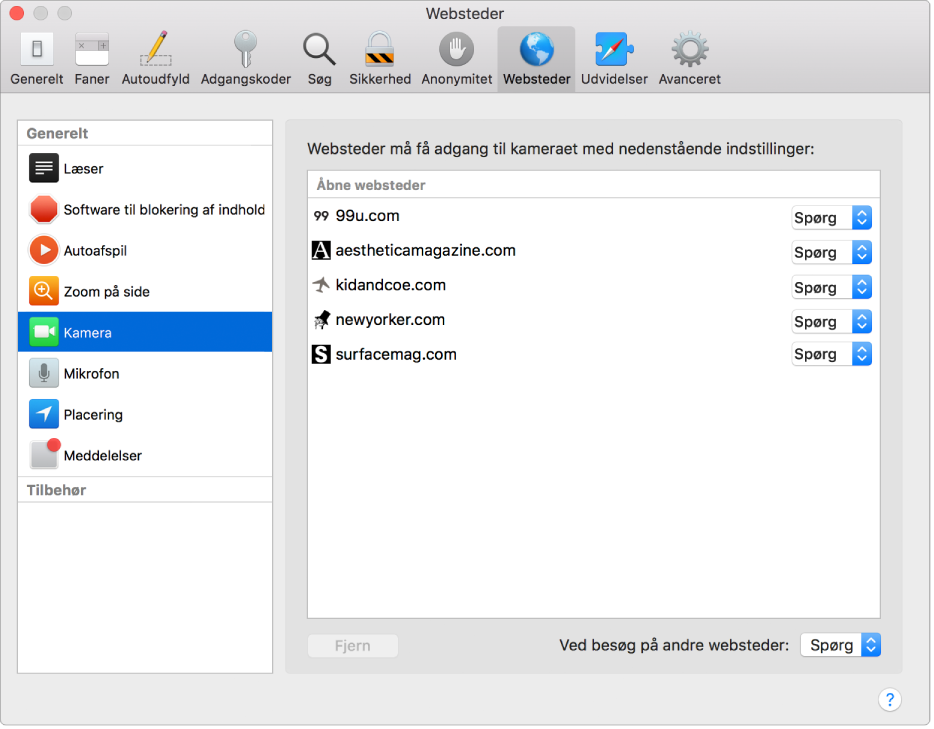Click the kidandcoe.com airplane favicon

tap(321, 285)
